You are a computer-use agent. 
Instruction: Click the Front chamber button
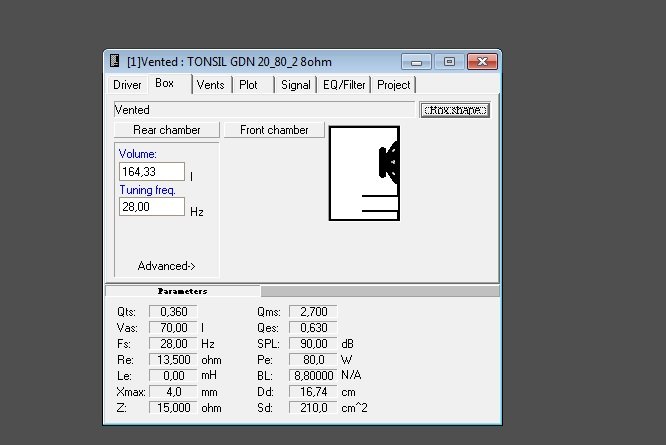tap(274, 130)
